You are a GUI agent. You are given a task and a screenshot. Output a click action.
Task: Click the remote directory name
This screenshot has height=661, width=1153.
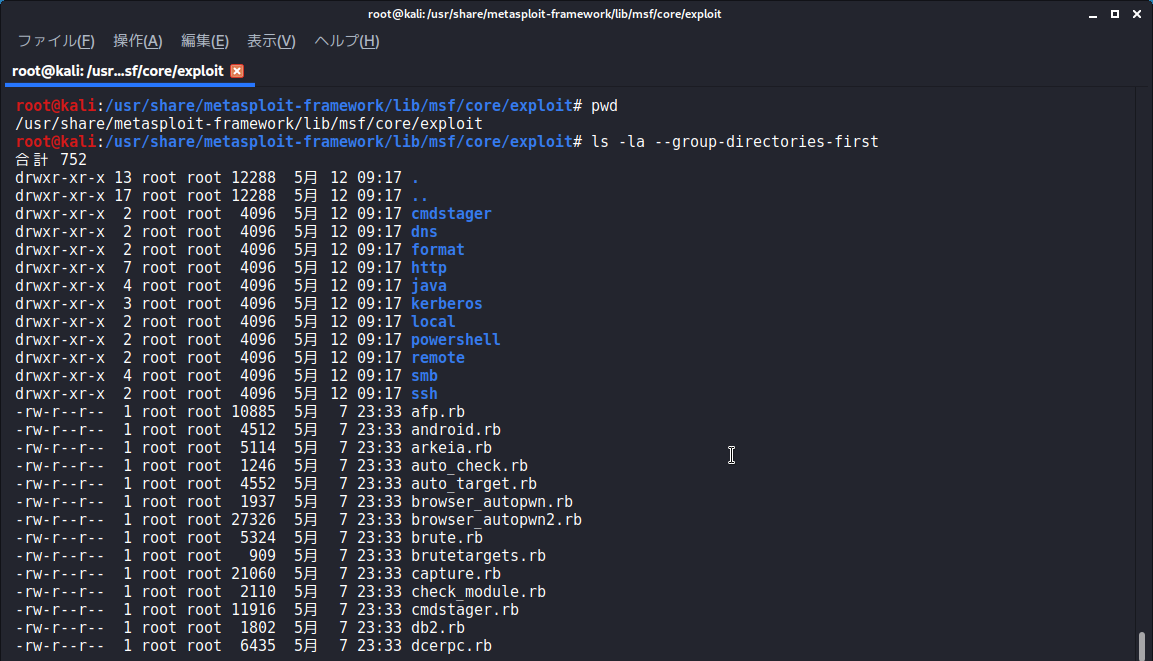[438, 358]
